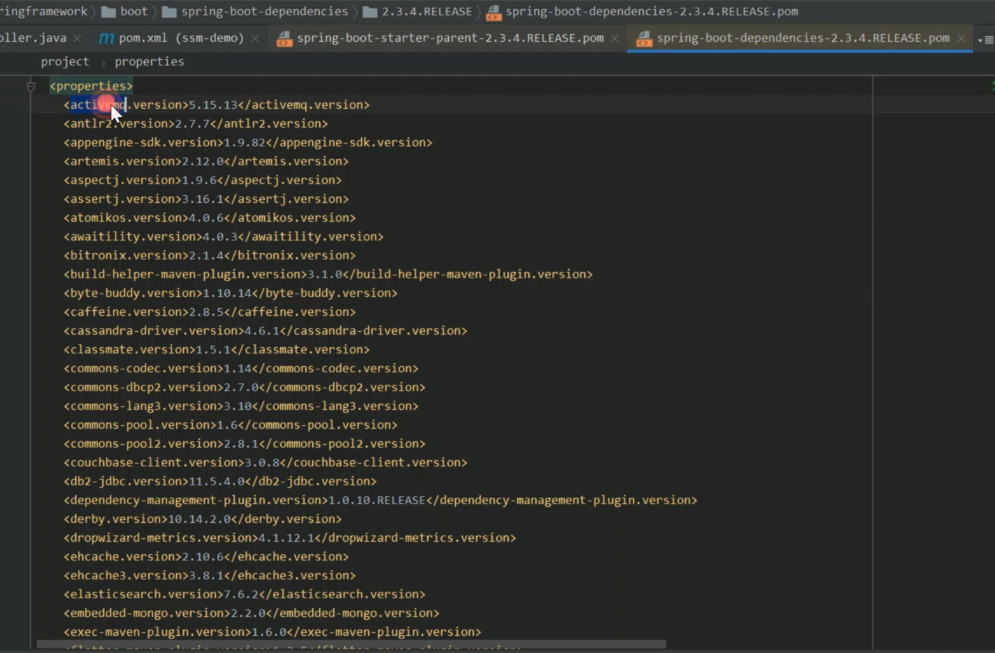Click activemq.version value 5.15.13

click(213, 105)
